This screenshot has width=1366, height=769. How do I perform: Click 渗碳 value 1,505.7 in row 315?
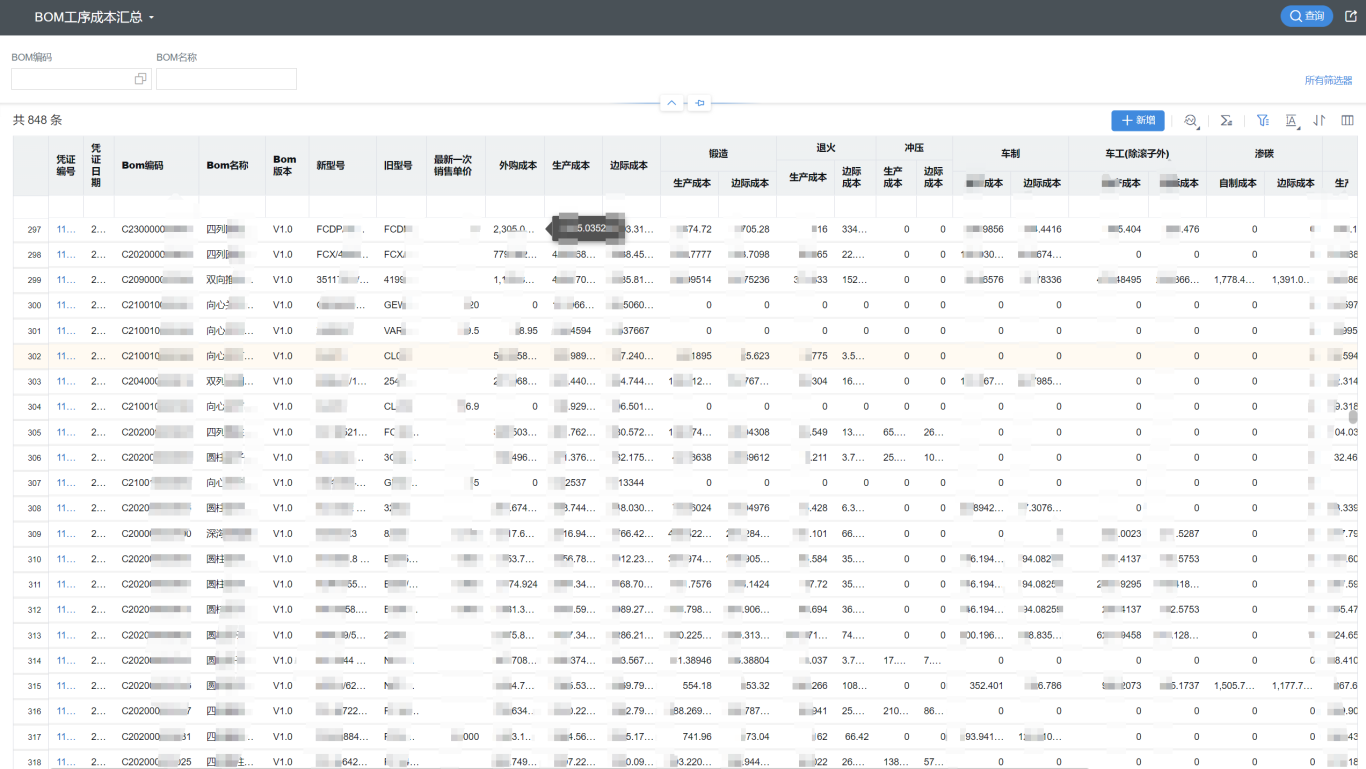(x=1235, y=686)
